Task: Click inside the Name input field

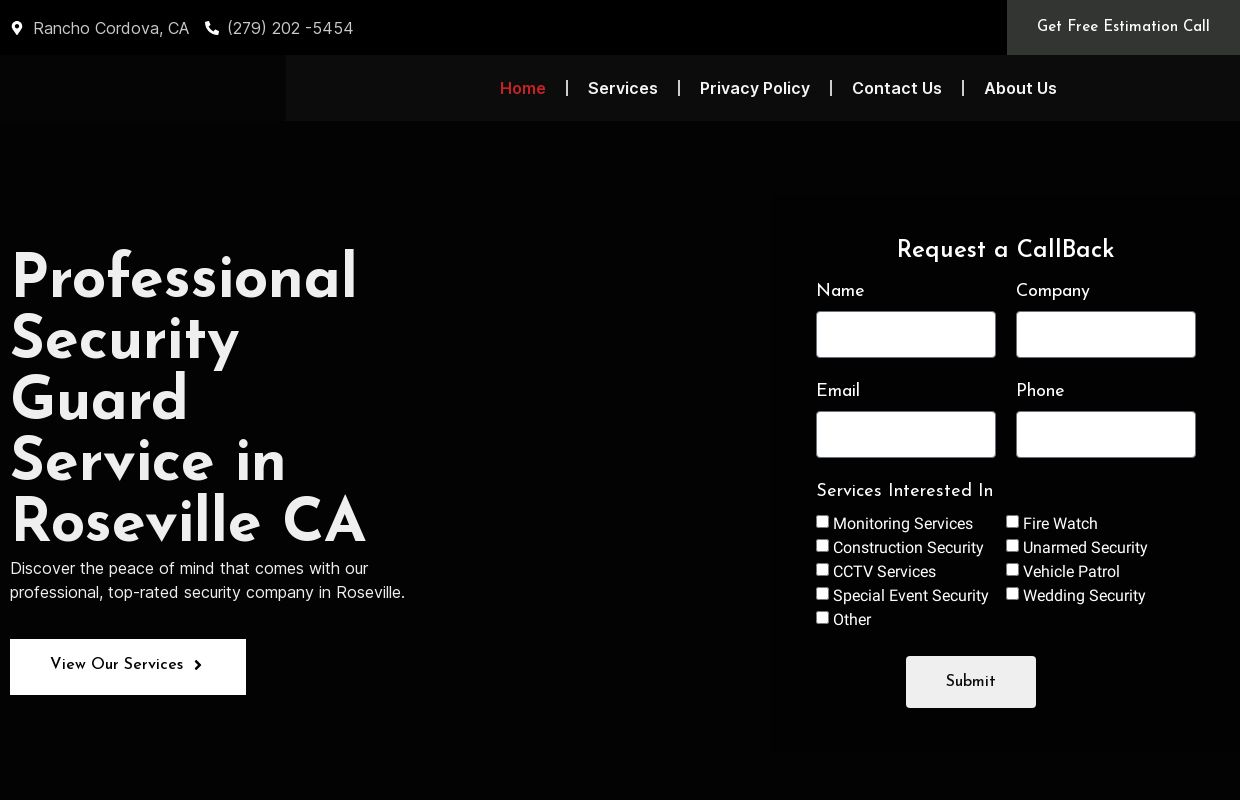Action: pos(906,334)
